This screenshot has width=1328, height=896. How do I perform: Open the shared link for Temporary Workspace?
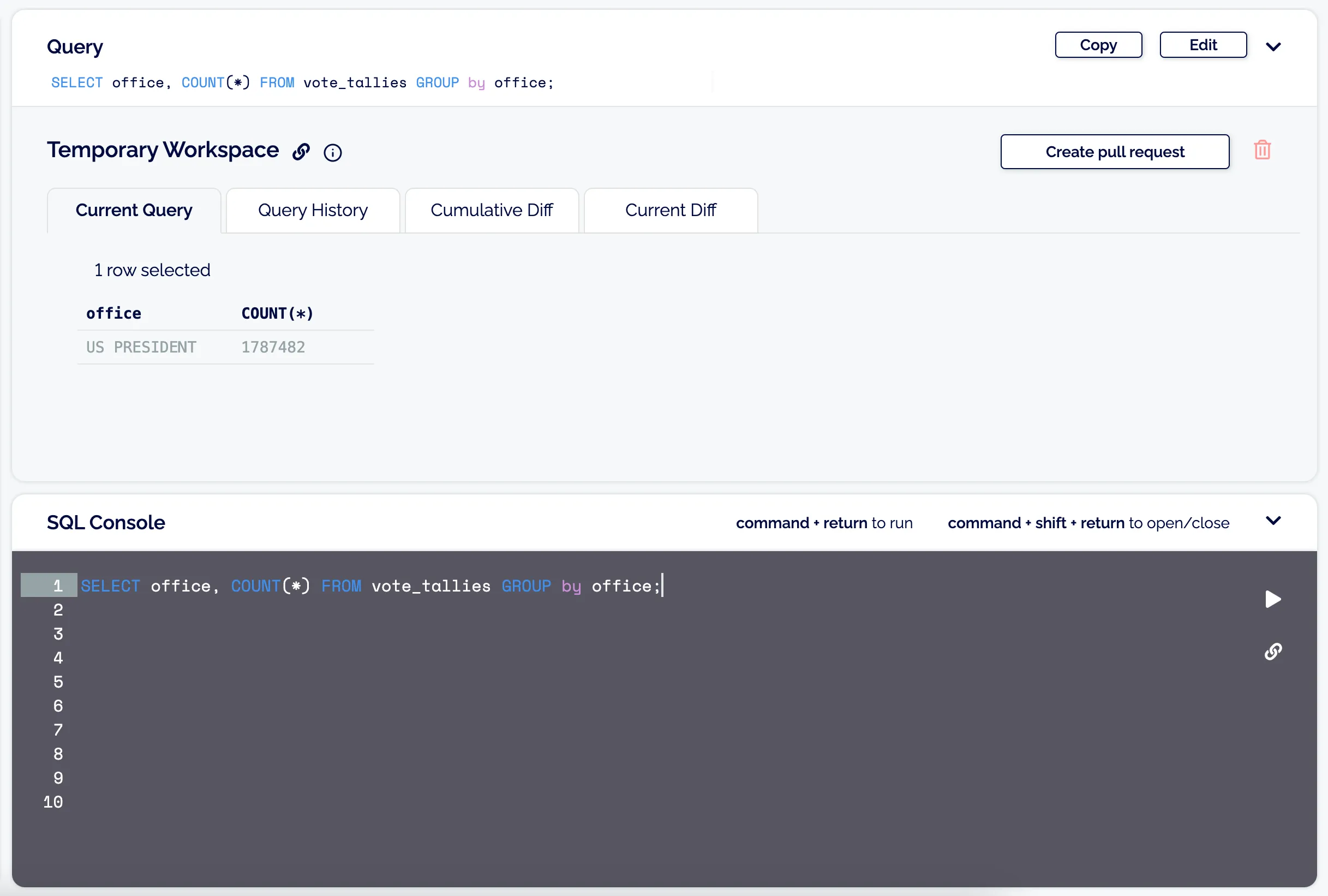click(x=301, y=152)
